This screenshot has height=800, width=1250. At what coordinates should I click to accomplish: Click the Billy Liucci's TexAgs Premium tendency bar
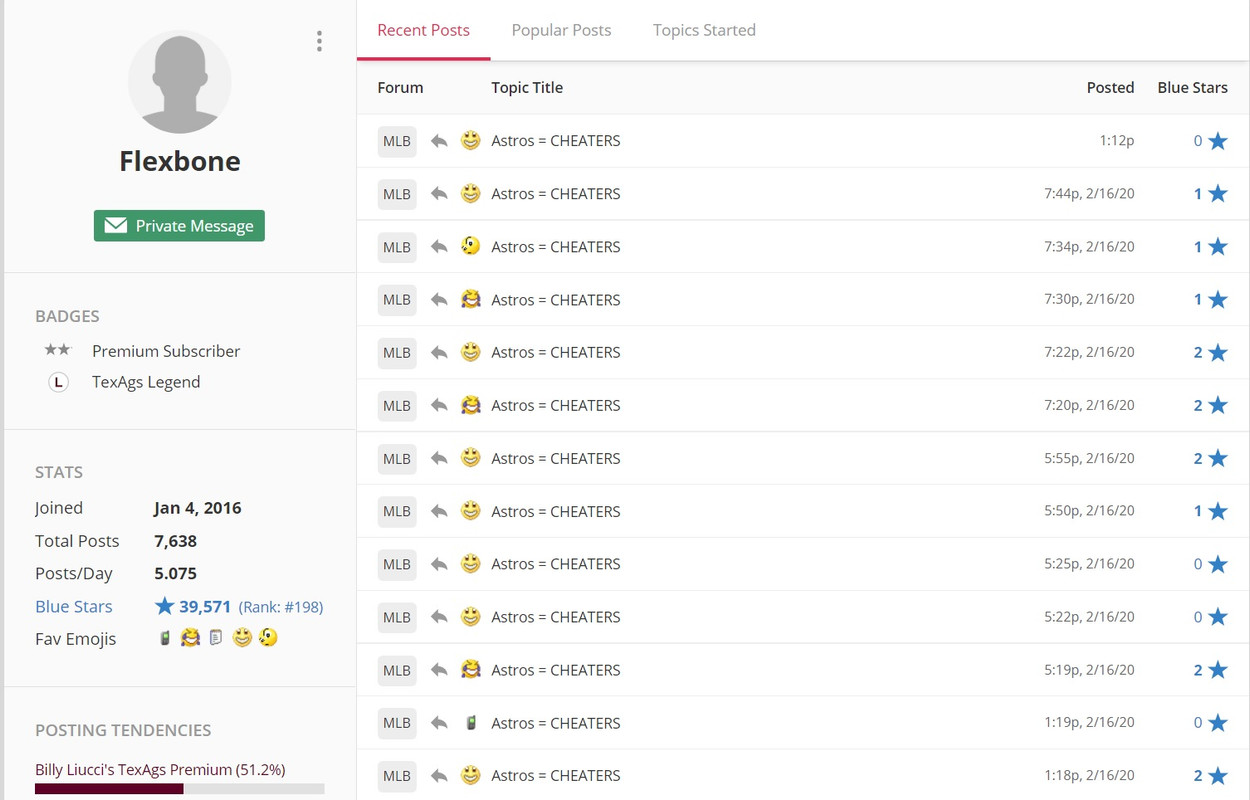coord(180,789)
